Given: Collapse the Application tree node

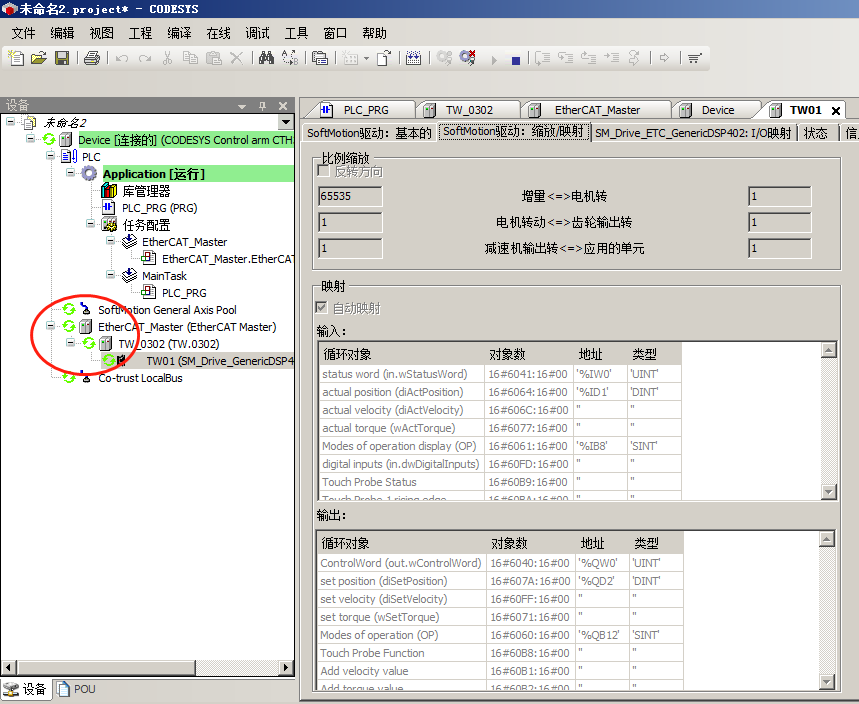Looking at the screenshot, I should pyautogui.click(x=71, y=173).
